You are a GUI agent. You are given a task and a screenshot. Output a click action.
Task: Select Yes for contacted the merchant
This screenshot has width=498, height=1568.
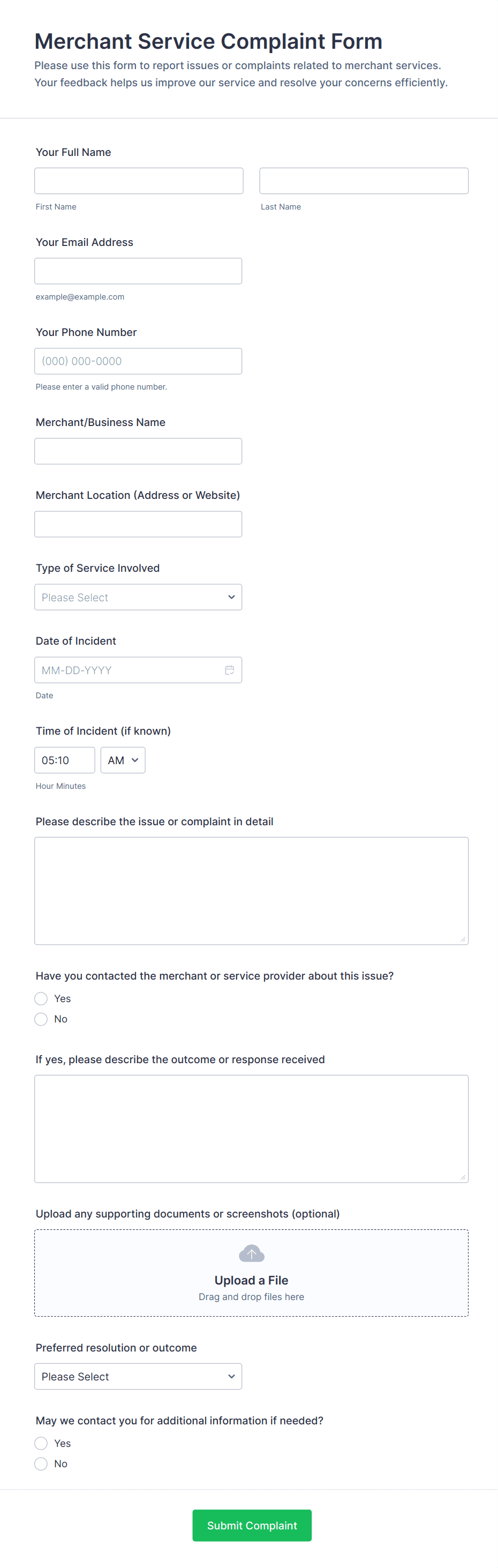pos(41,999)
